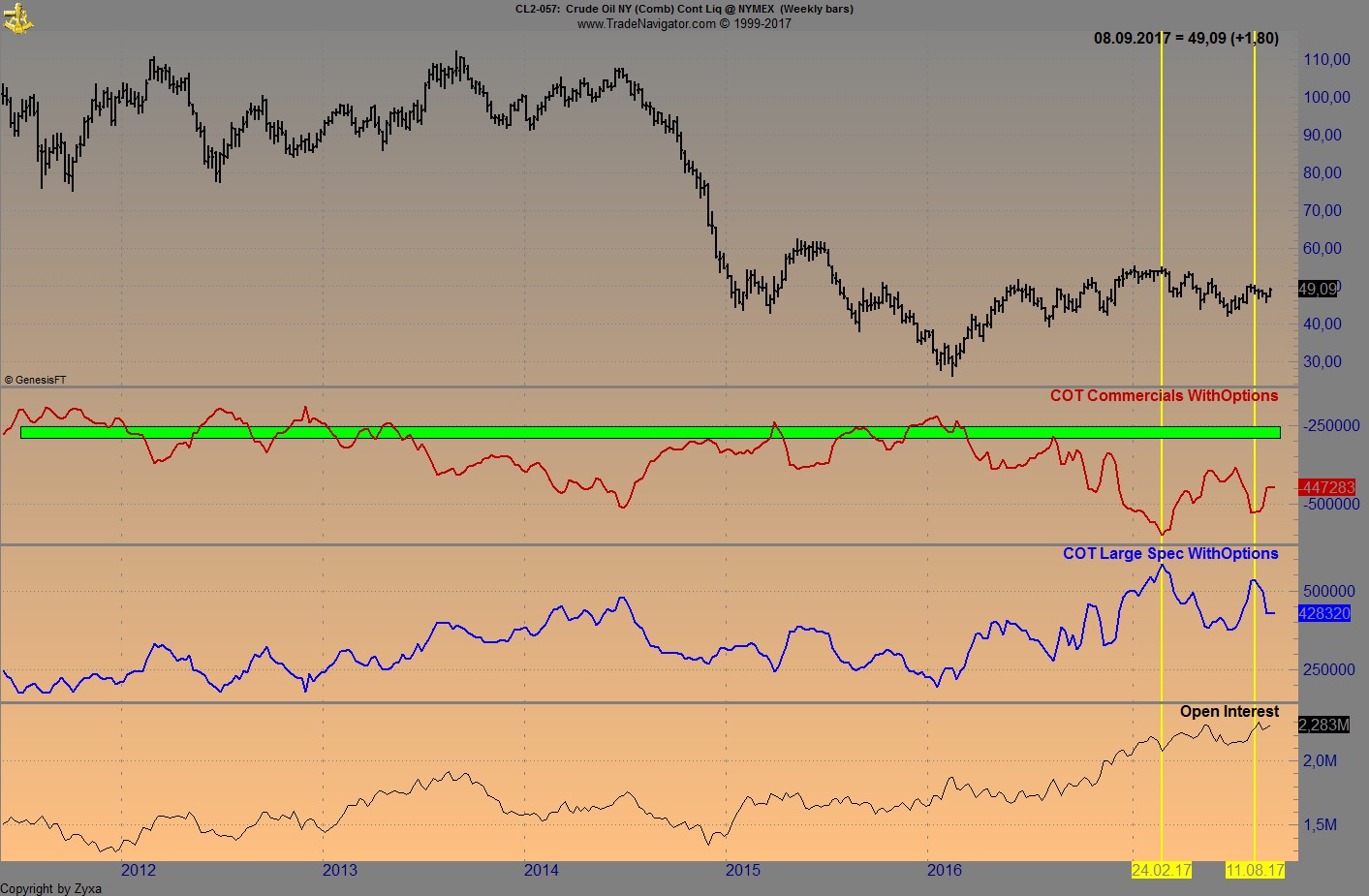Select the 2015 year label on timeline
1369x896 pixels.
pyautogui.click(x=744, y=871)
